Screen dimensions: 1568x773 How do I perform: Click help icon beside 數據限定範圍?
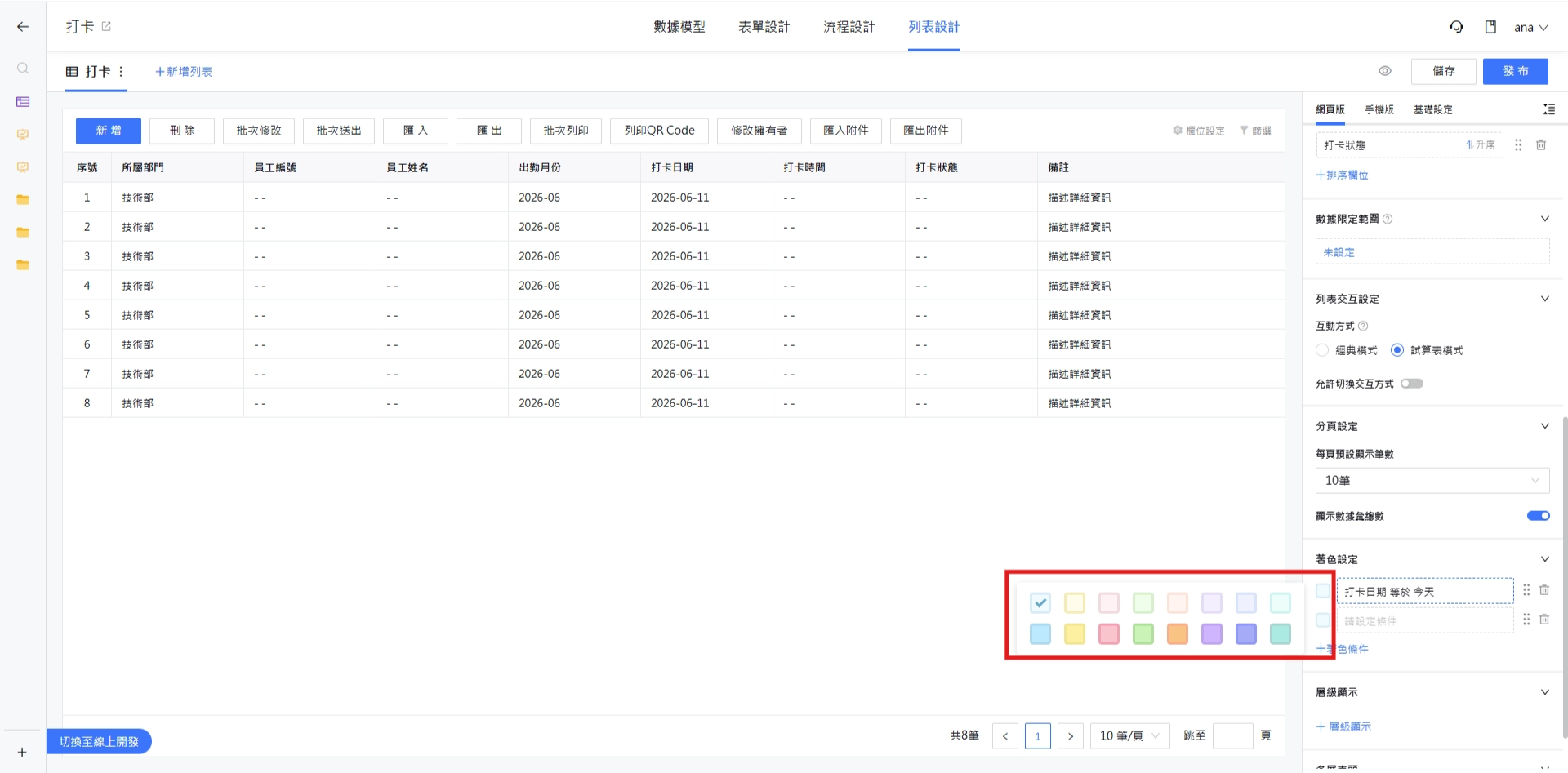pyautogui.click(x=1388, y=219)
